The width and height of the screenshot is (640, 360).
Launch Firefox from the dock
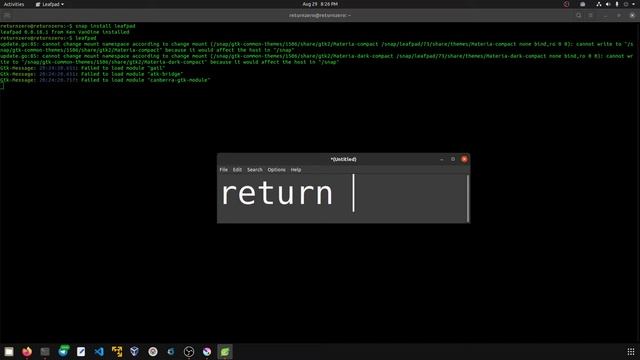coord(27,351)
